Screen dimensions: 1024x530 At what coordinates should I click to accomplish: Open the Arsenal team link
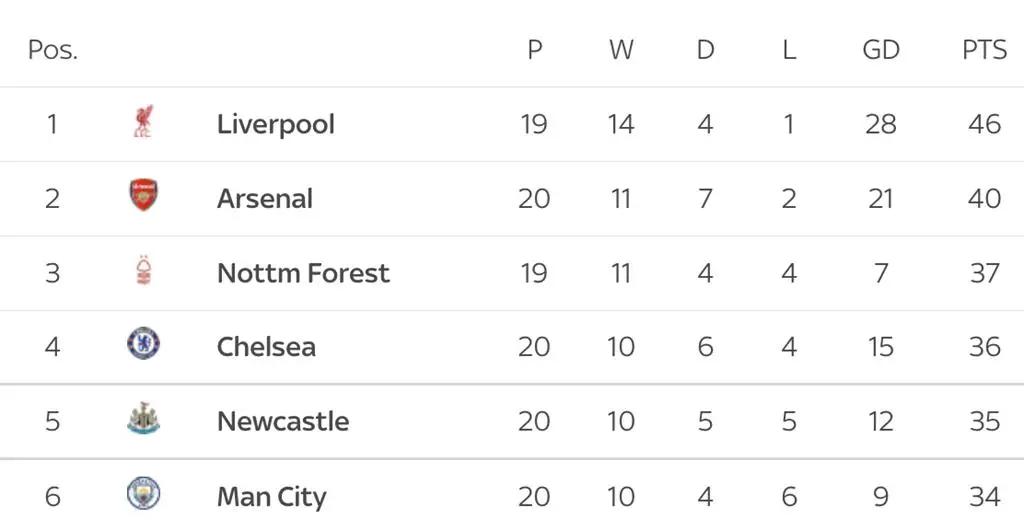pyautogui.click(x=264, y=198)
